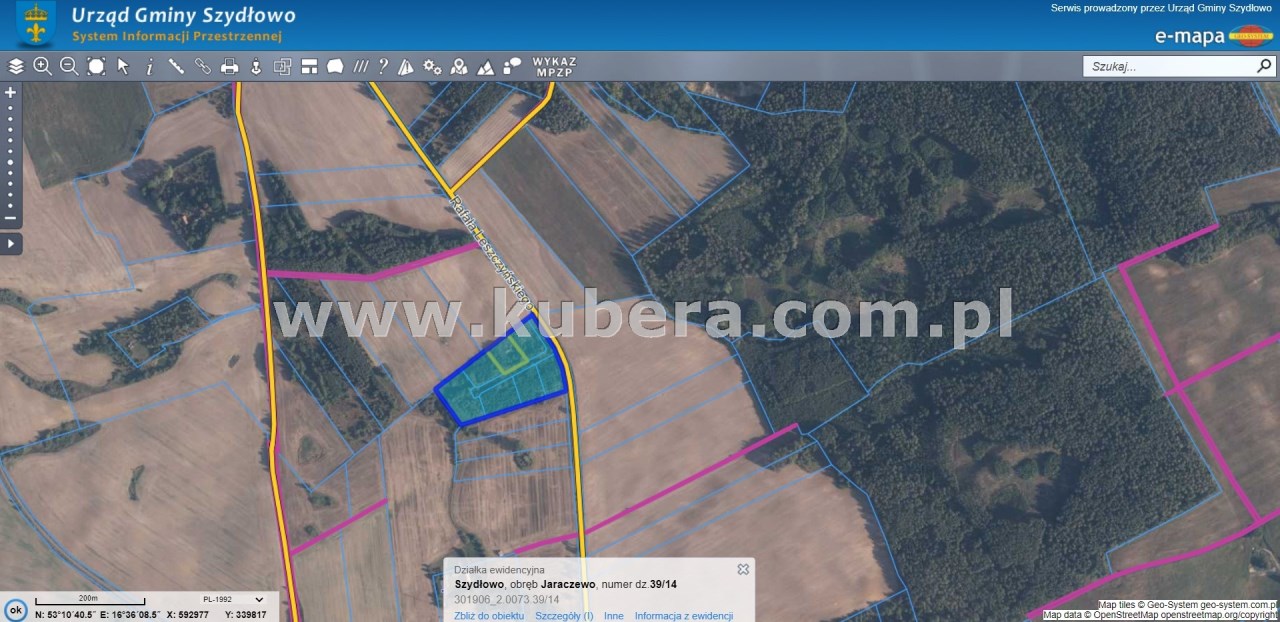Screen dimensions: 1280x622
Task: Close the Działka ewidencyjna popup
Action: point(743,569)
